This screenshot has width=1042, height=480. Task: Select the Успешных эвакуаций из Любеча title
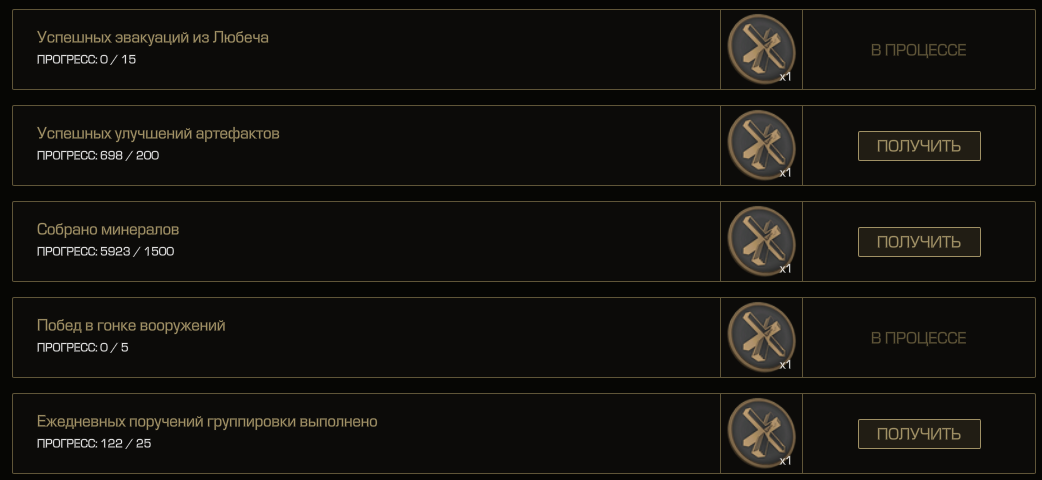tap(153, 37)
